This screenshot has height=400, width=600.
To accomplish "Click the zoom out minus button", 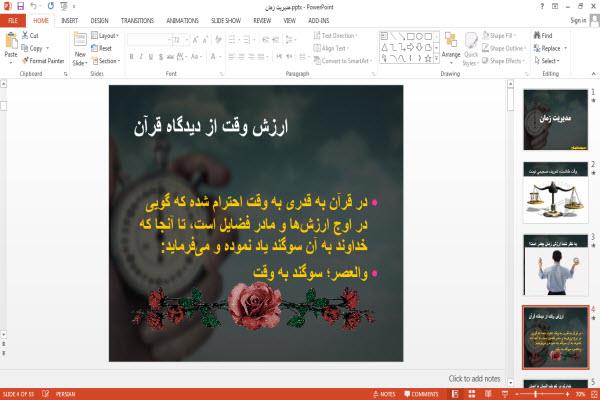I will tap(517, 394).
